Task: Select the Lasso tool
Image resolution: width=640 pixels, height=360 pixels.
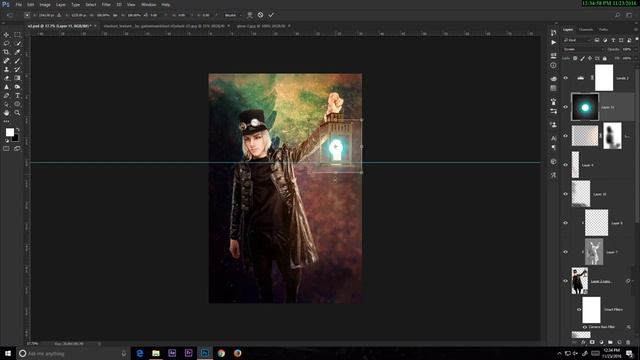Action: tap(6, 43)
